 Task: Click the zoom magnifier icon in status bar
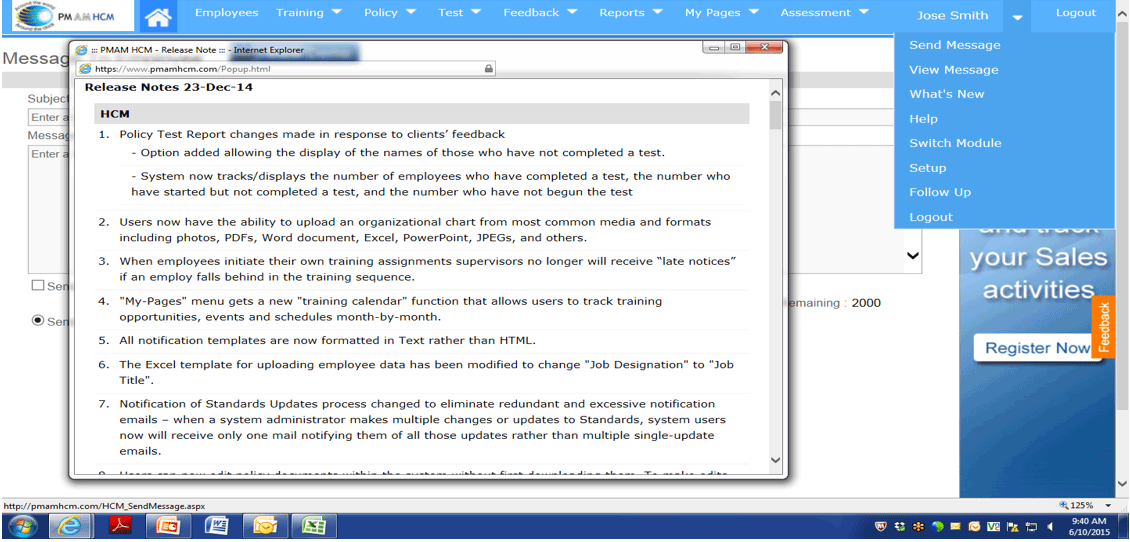[x=1064, y=505]
